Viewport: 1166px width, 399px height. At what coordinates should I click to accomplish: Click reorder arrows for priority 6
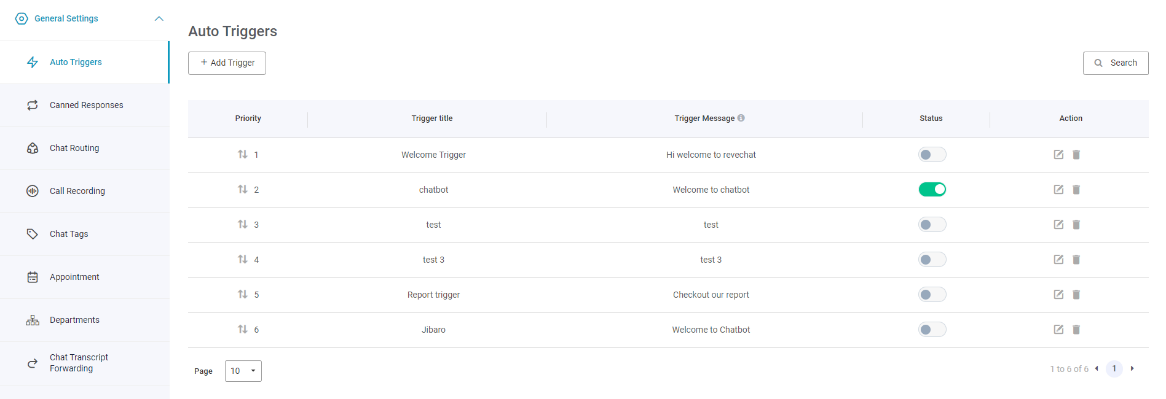click(242, 329)
